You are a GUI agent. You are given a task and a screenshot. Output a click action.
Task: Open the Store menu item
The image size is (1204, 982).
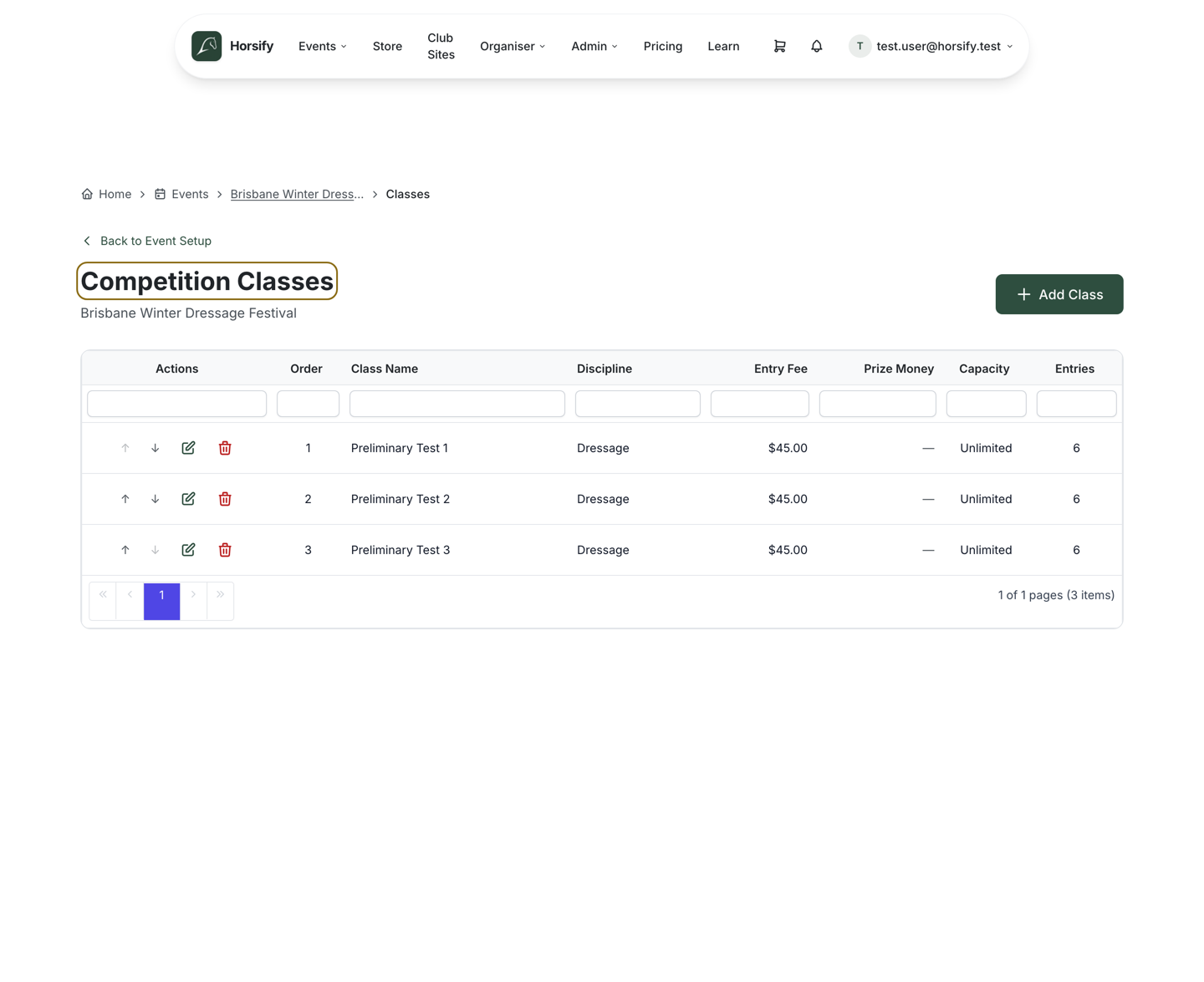point(387,46)
